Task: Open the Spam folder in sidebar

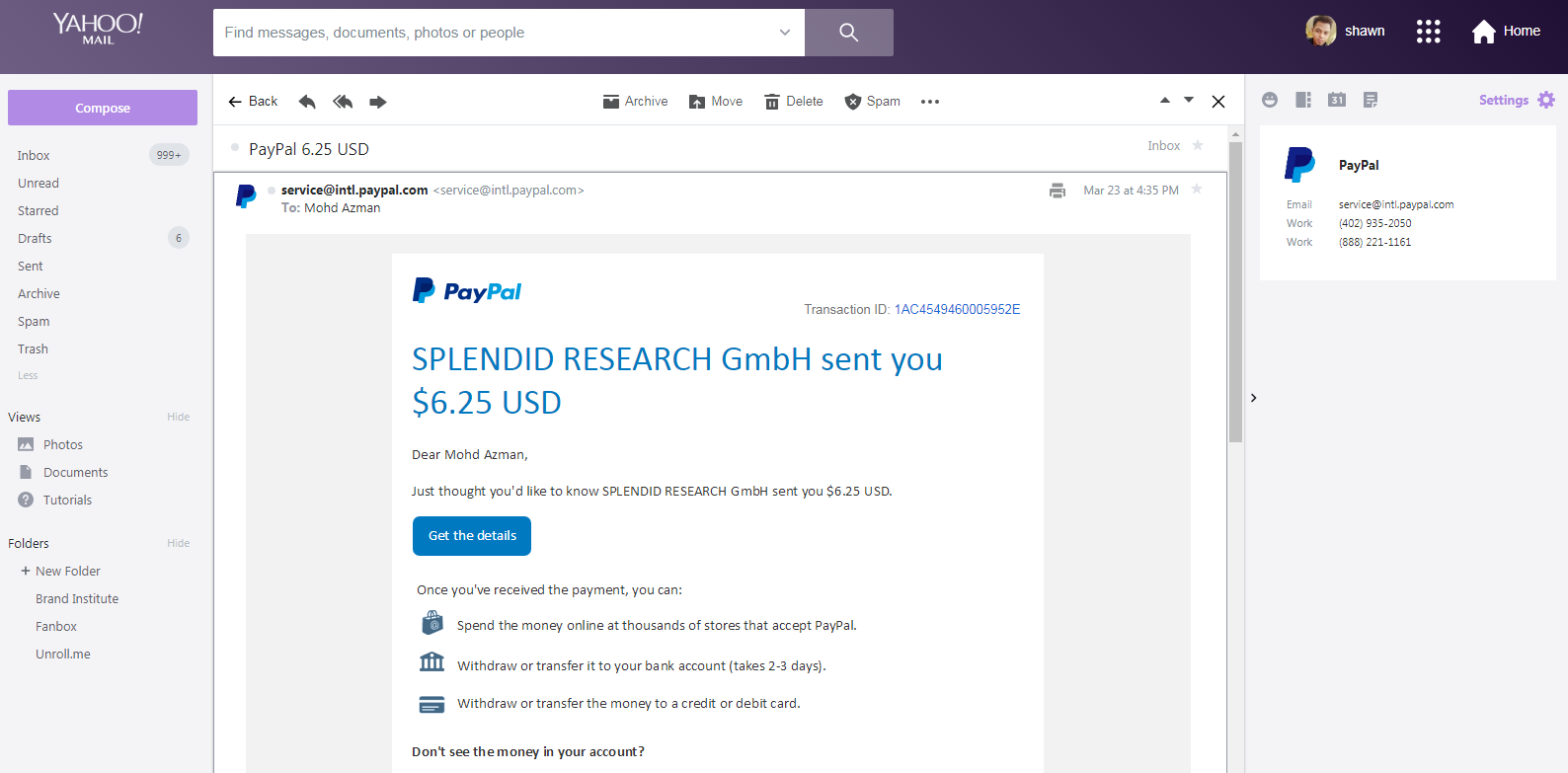Action: tap(34, 321)
